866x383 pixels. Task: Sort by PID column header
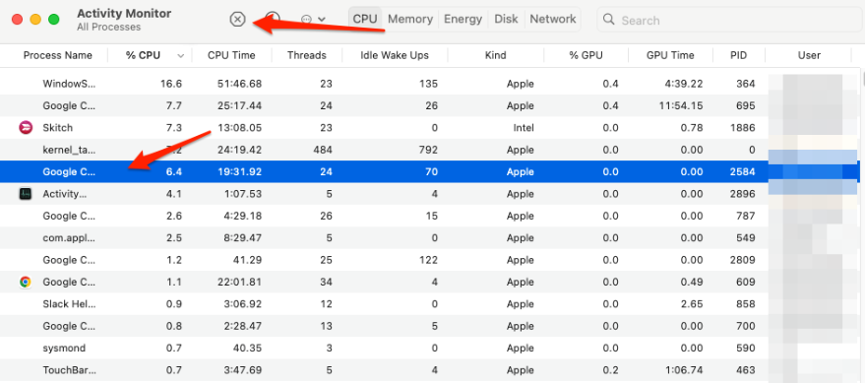(738, 55)
